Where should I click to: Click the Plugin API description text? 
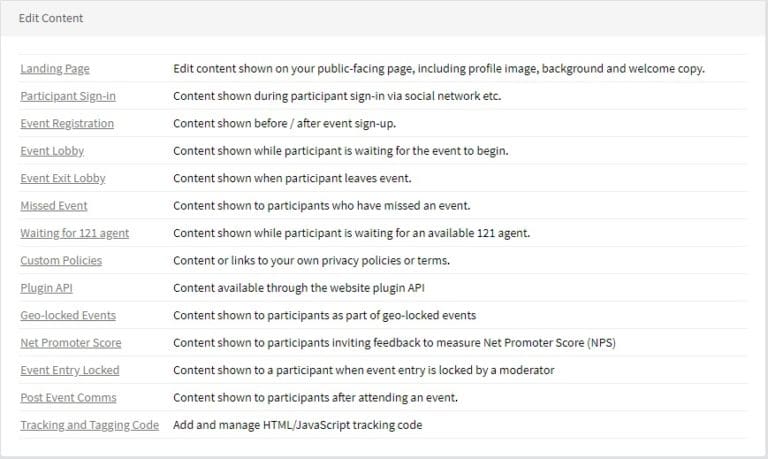[299, 288]
